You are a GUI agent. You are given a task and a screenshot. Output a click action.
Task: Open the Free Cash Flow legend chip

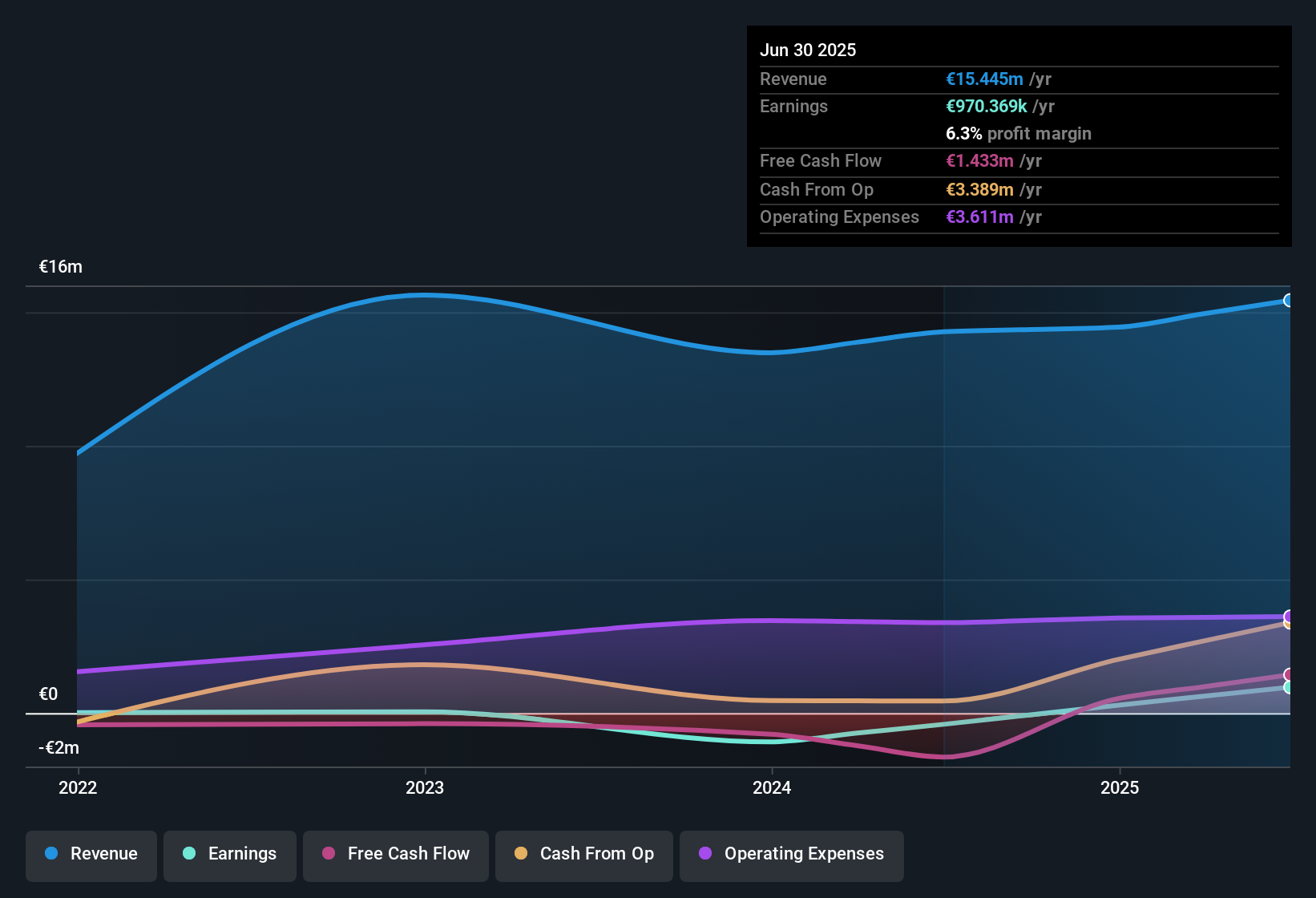coord(395,855)
